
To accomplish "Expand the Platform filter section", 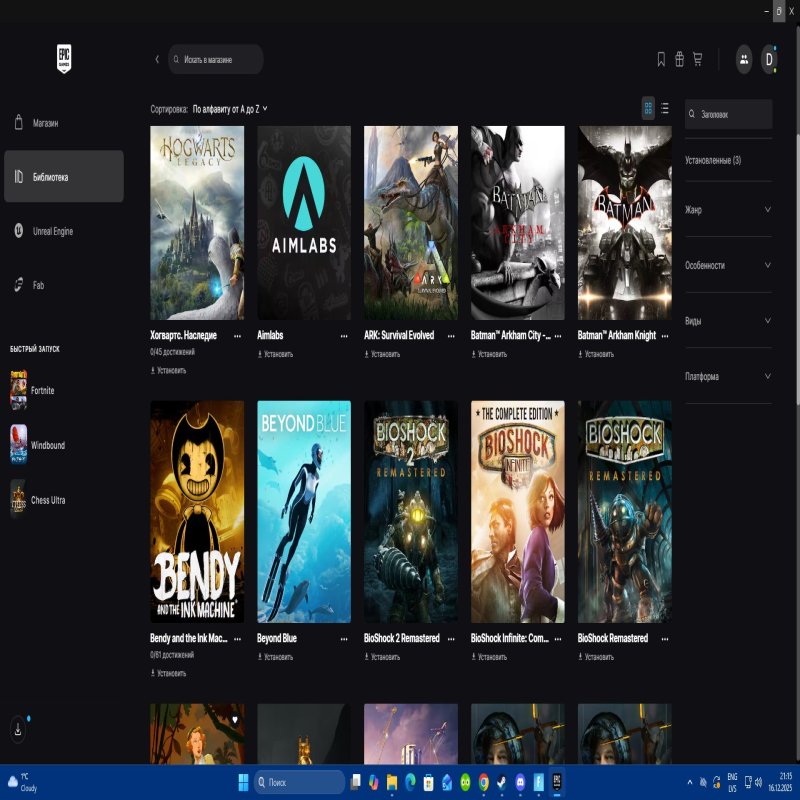I will (728, 377).
